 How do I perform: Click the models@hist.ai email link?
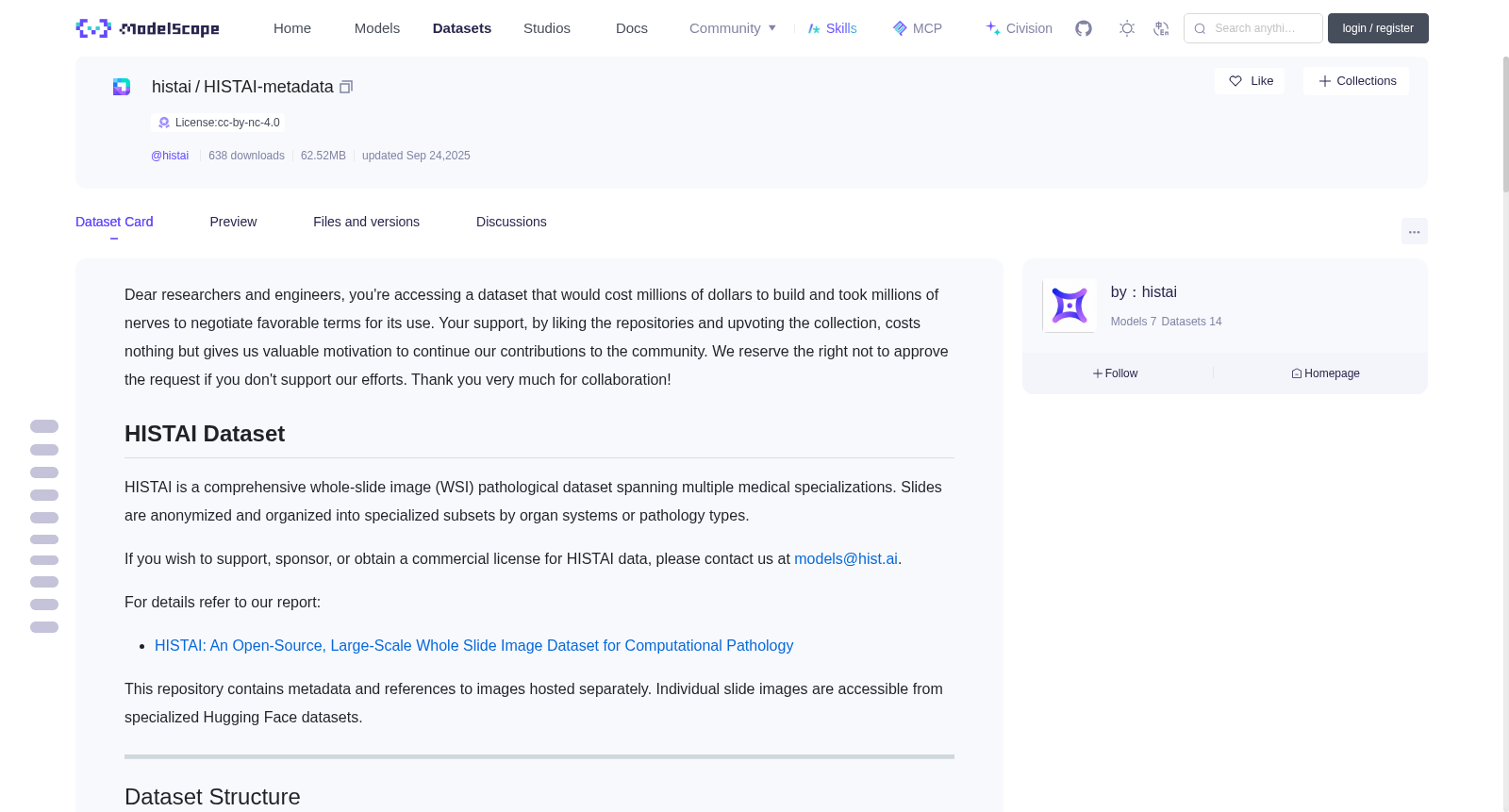[846, 558]
